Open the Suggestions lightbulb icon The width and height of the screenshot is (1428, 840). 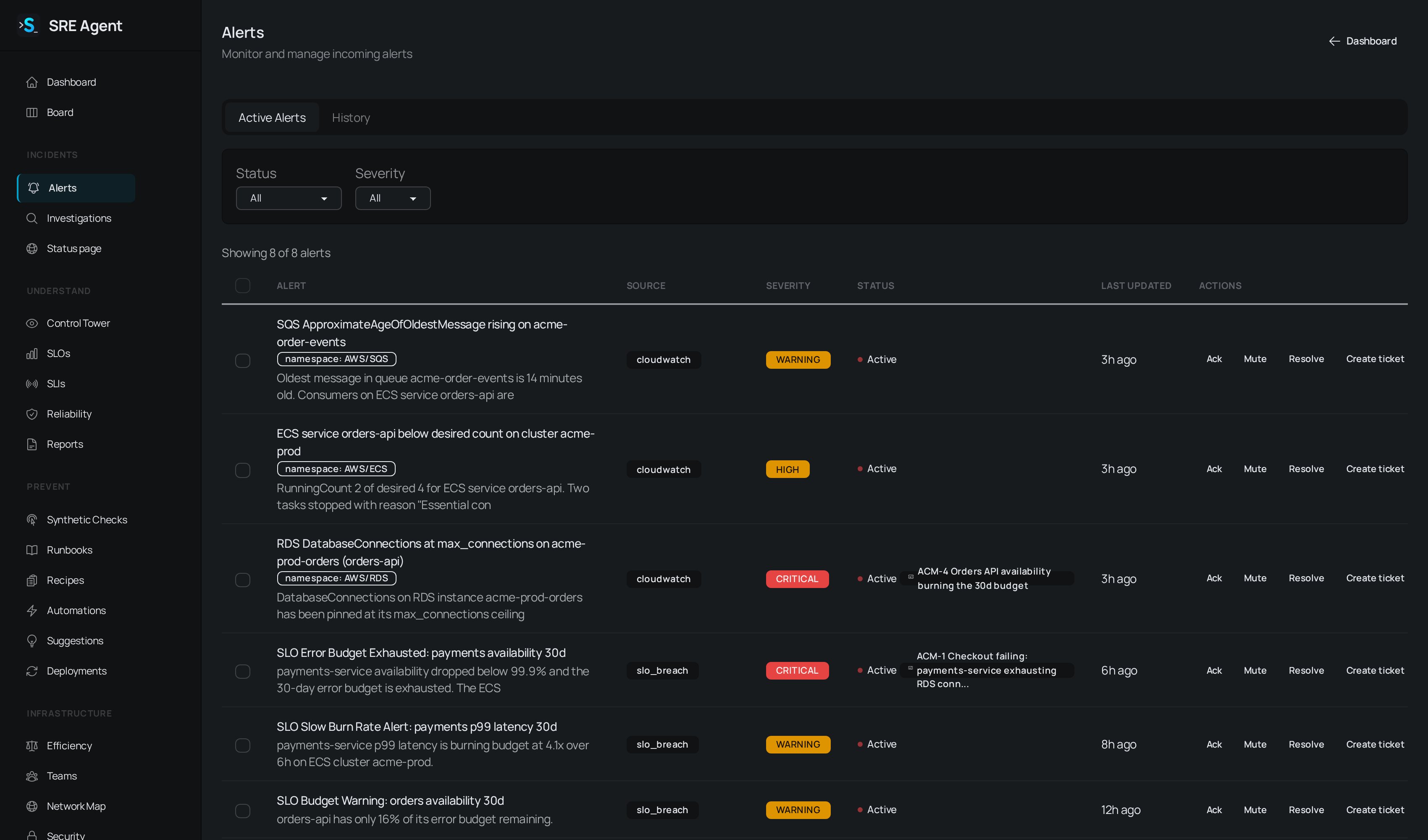(32, 640)
